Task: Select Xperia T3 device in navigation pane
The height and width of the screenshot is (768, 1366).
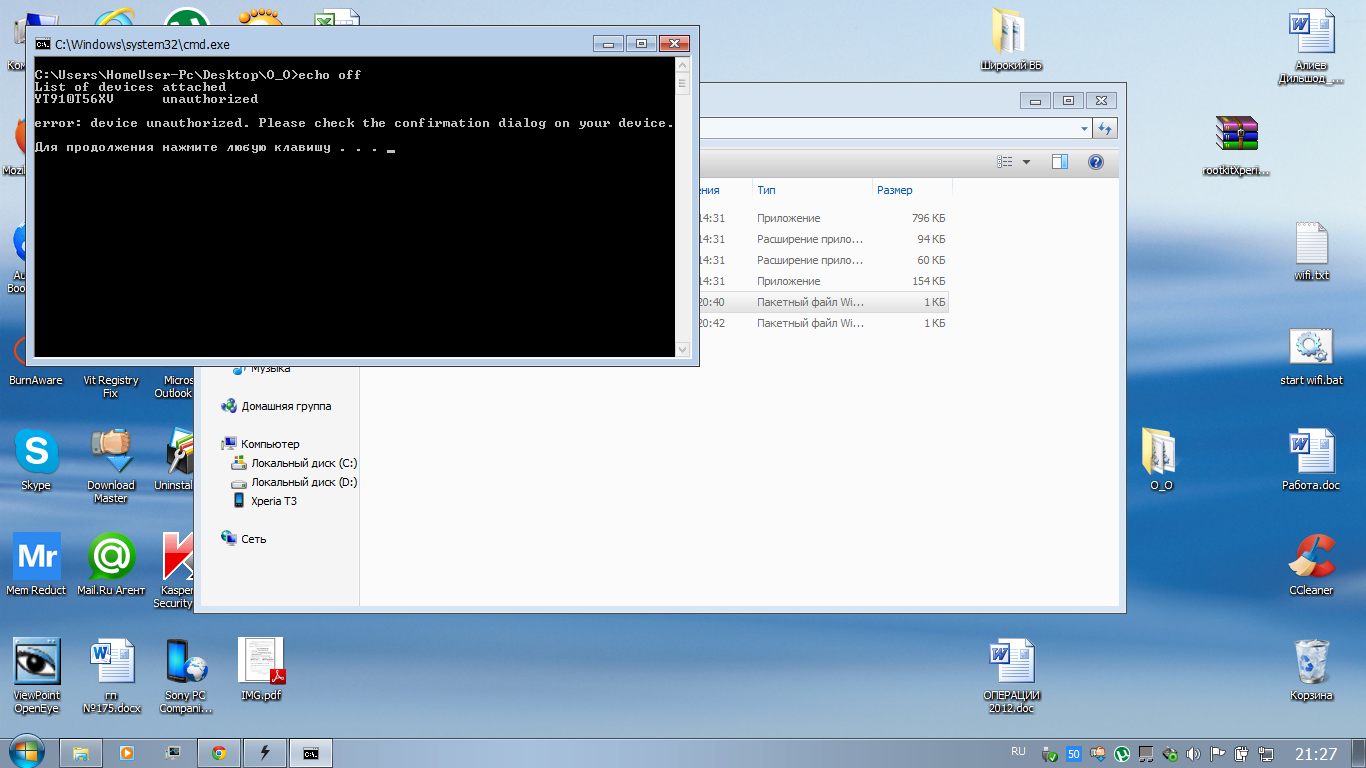Action: [x=273, y=501]
